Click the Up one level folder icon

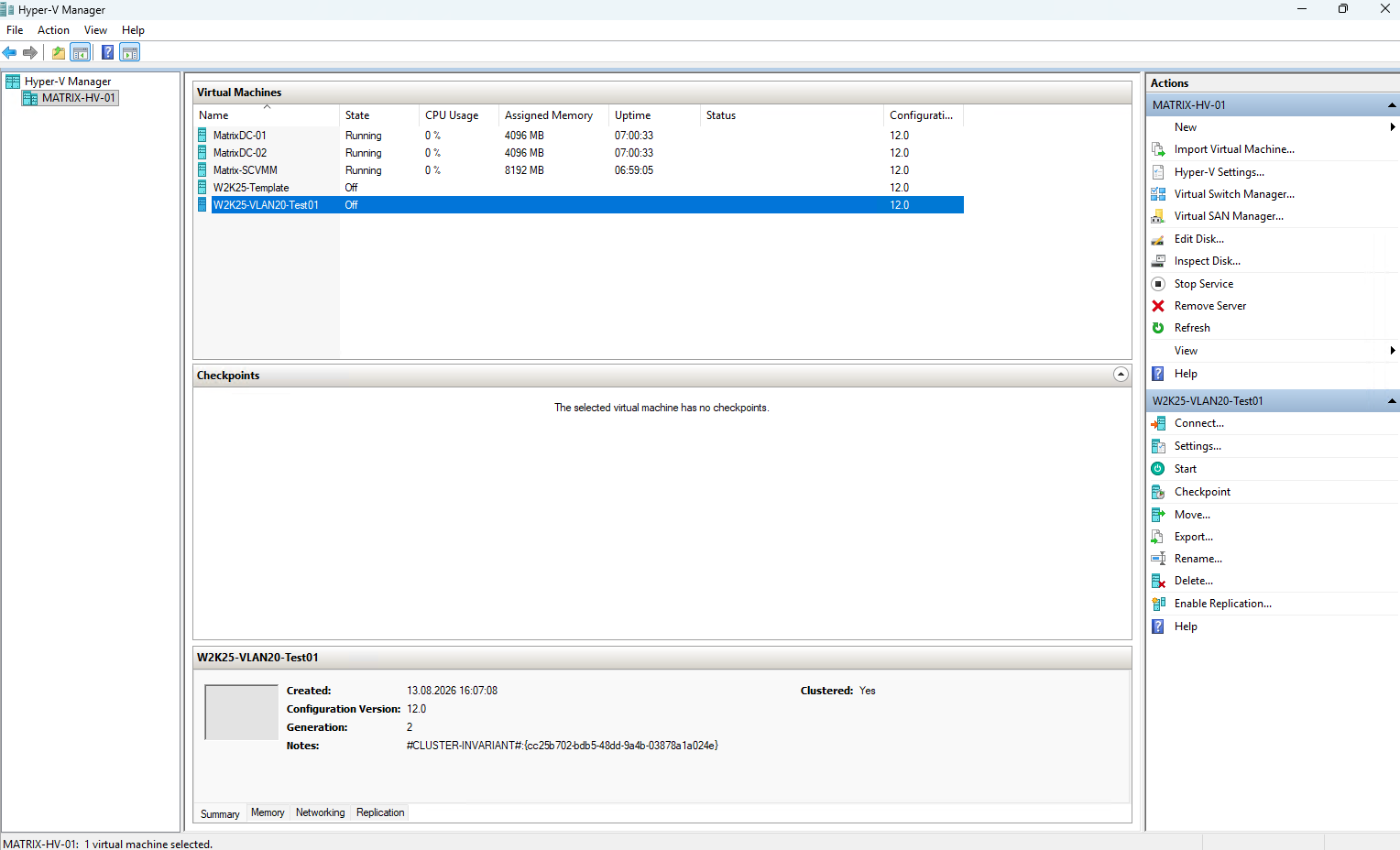(59, 52)
